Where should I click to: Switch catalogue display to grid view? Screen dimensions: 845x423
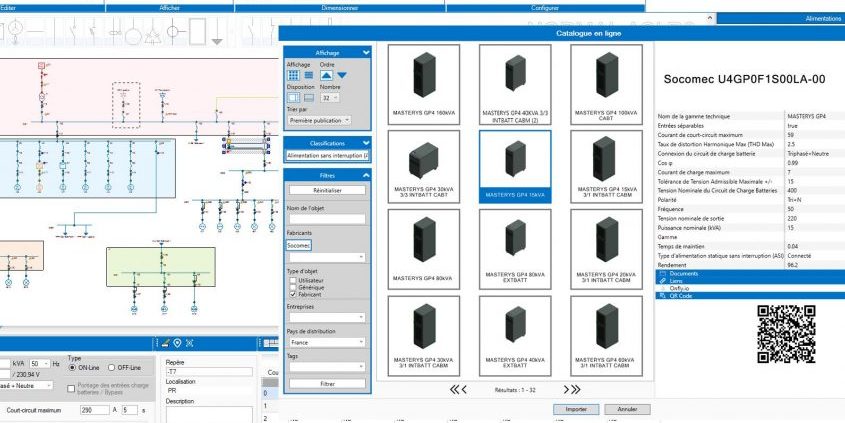click(293, 75)
